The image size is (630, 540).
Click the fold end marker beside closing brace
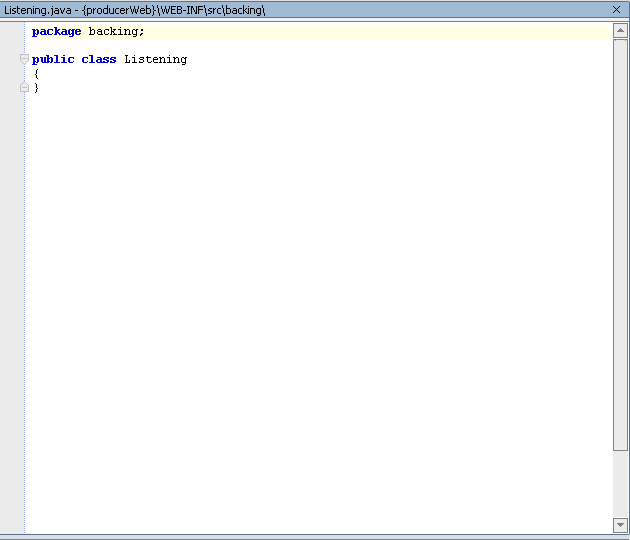click(x=24, y=87)
